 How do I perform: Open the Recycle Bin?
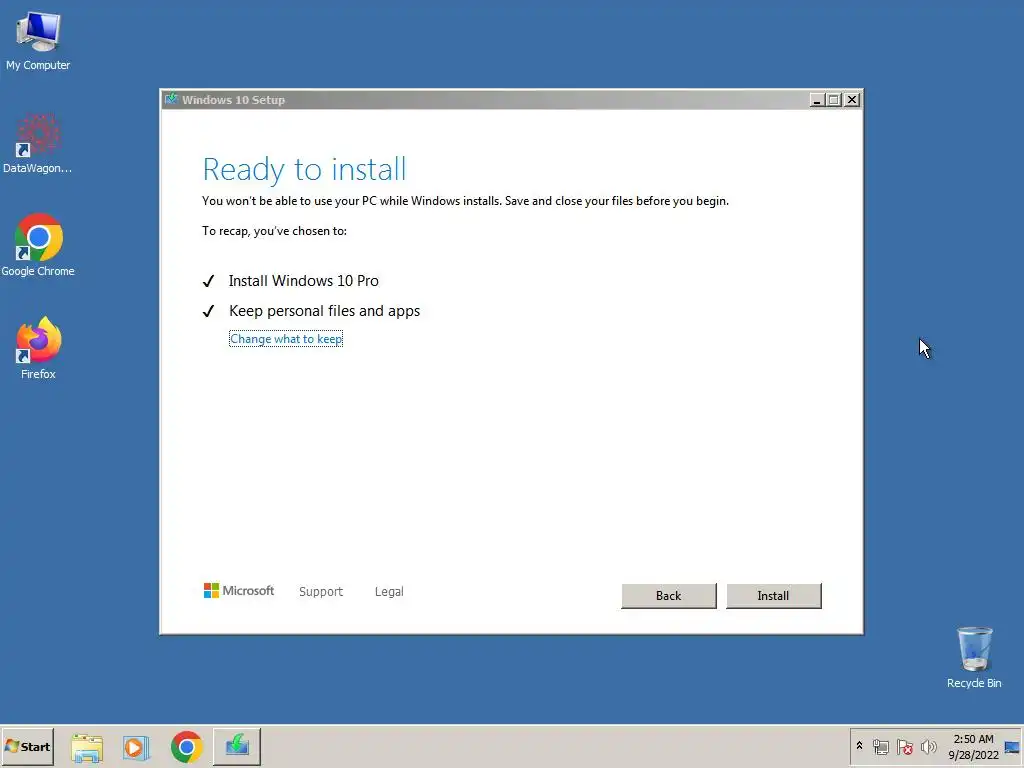[x=974, y=657]
